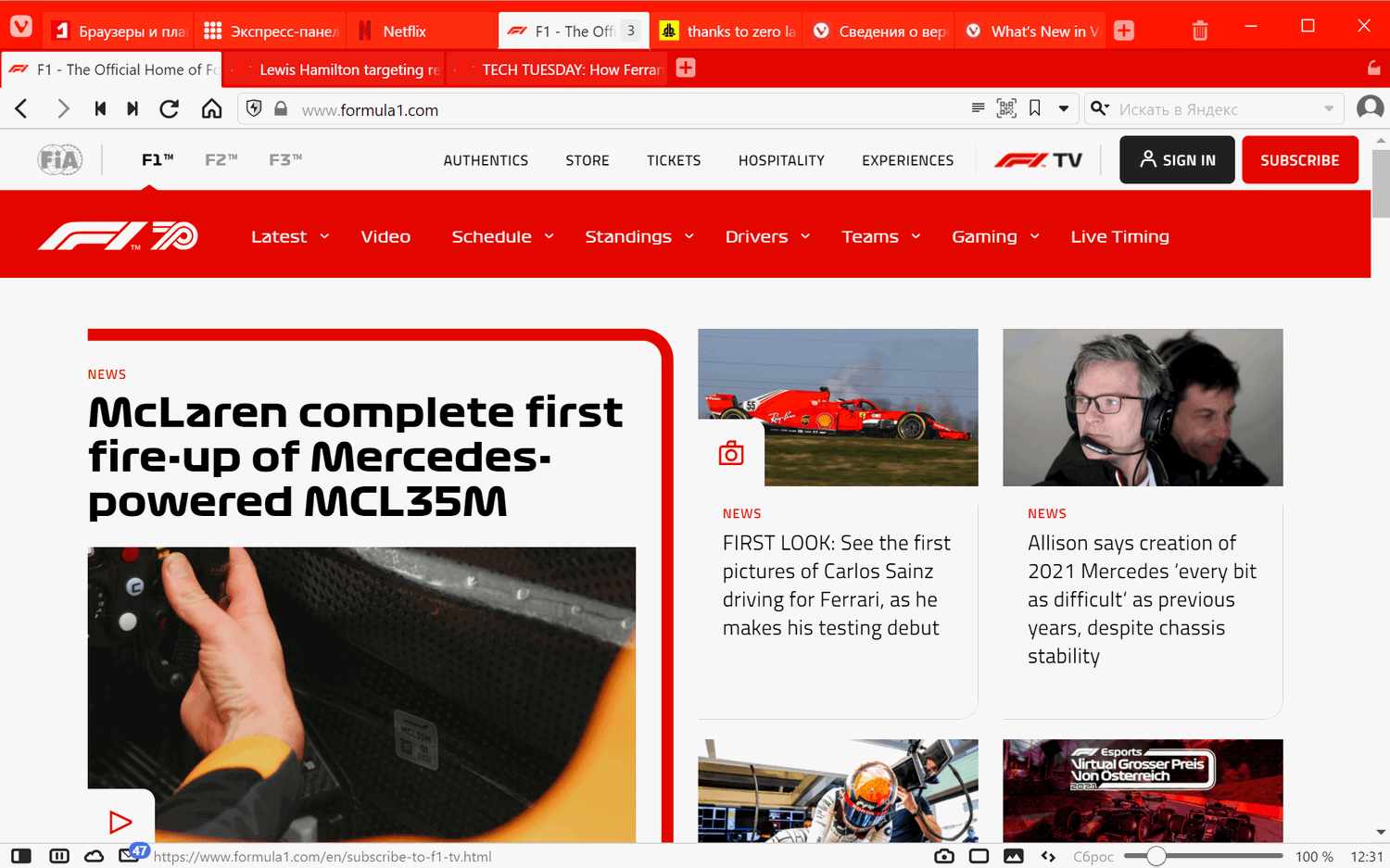Open the search field history dropdown arrow
This screenshot has width=1390, height=868.
[1329, 109]
